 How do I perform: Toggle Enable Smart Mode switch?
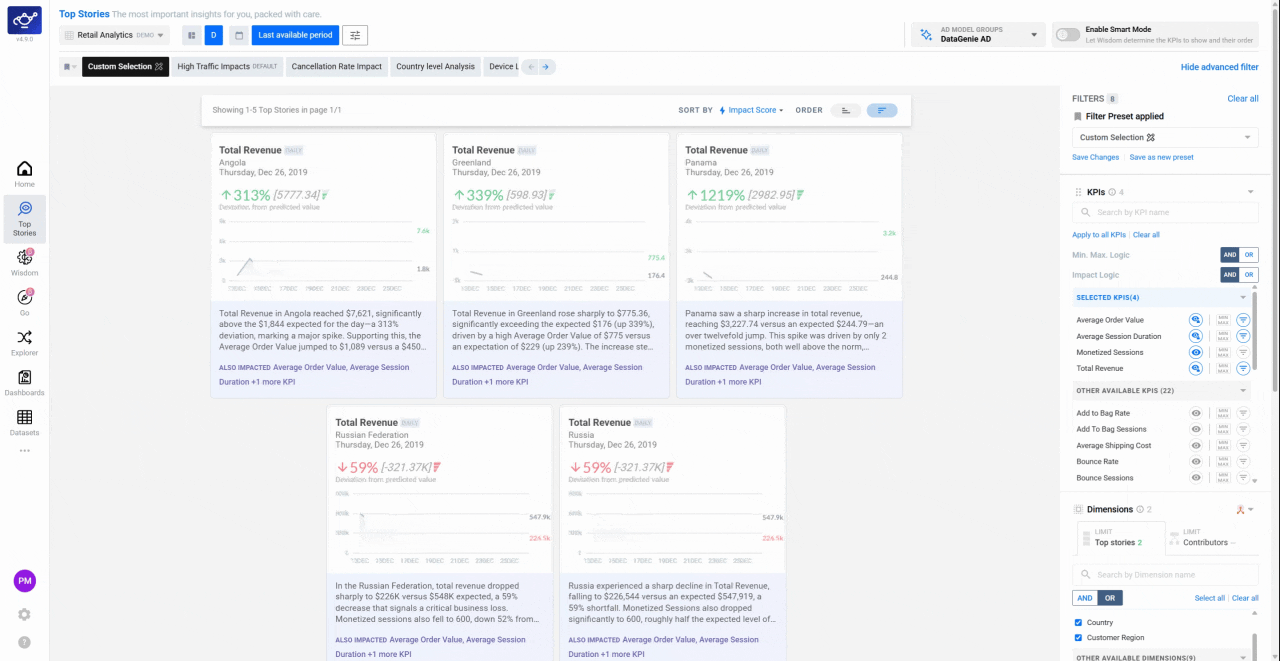click(x=1068, y=35)
